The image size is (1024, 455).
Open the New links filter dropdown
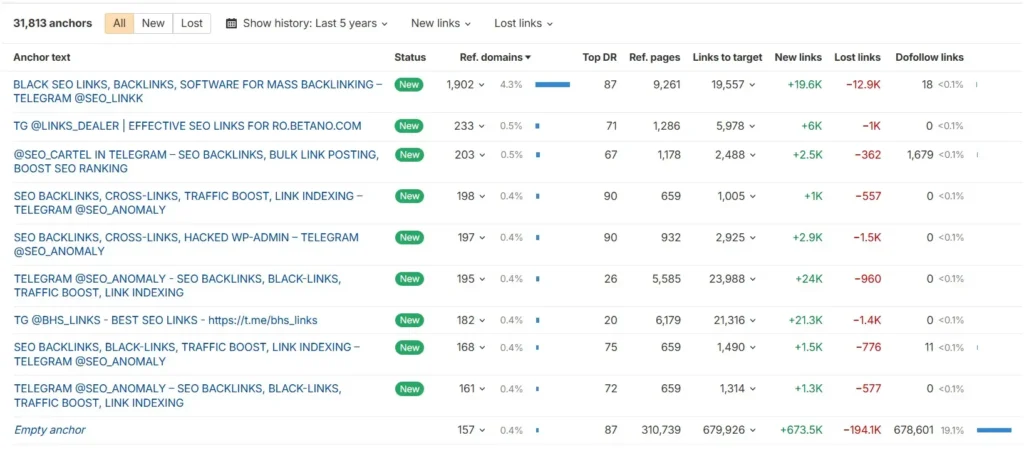[441, 23]
